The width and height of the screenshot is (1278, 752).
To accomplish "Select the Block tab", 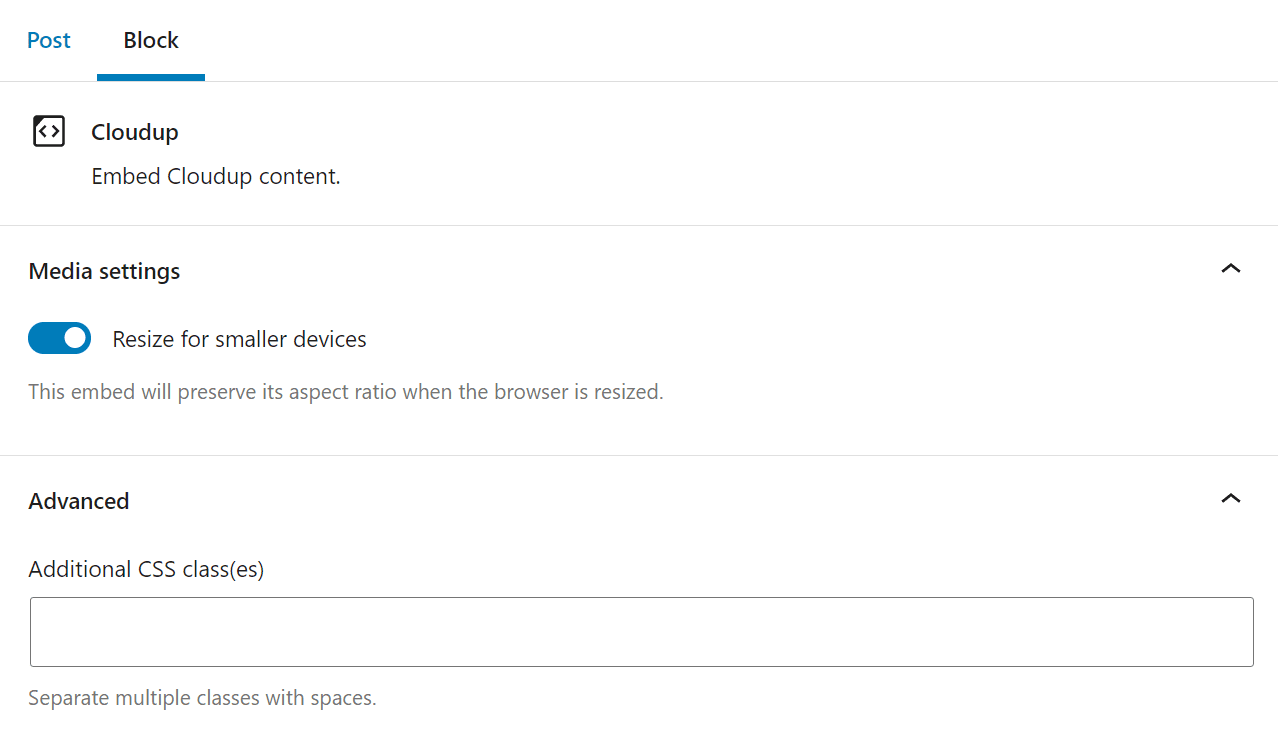I will [x=151, y=40].
